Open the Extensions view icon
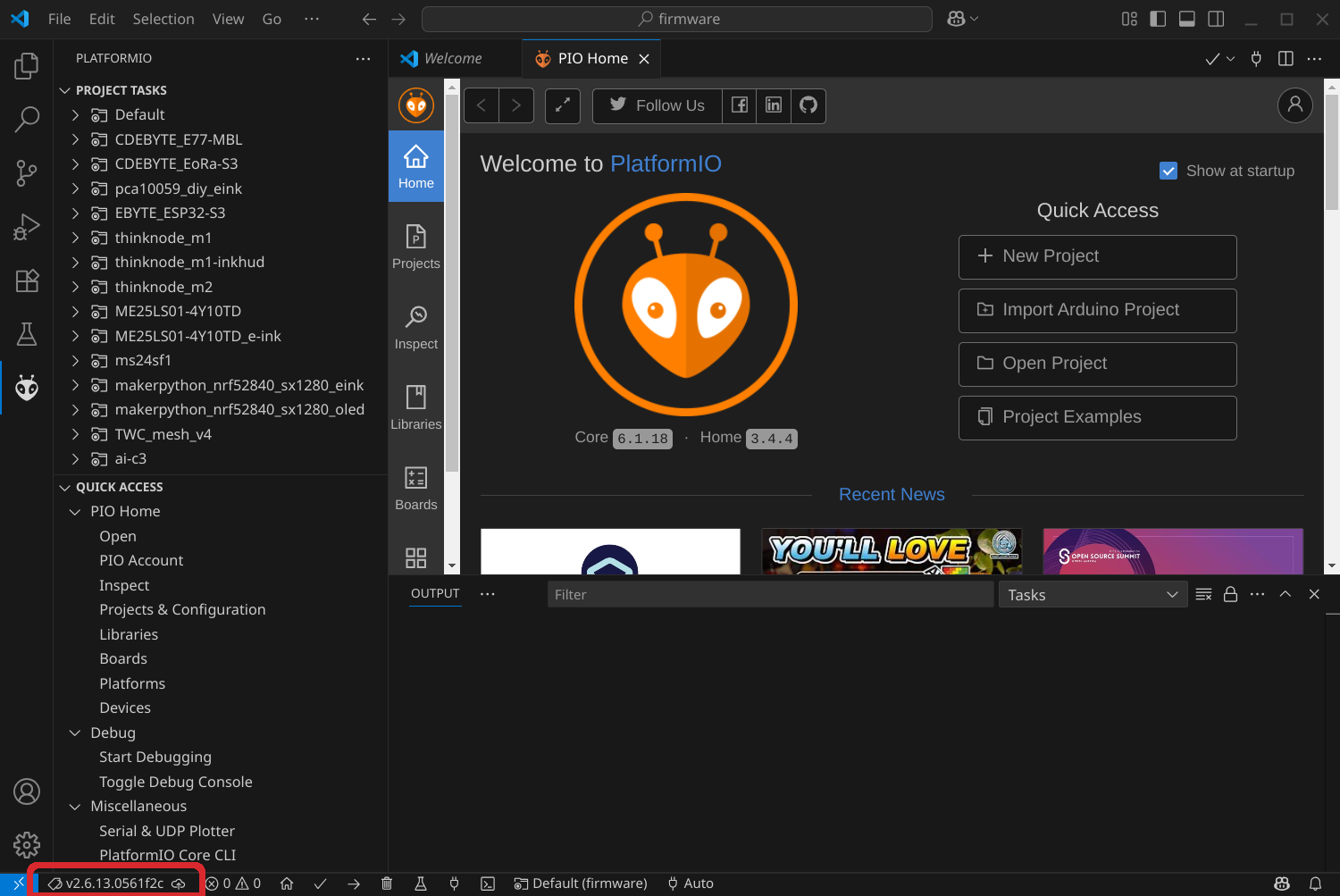This screenshot has width=1340, height=896. [x=27, y=281]
